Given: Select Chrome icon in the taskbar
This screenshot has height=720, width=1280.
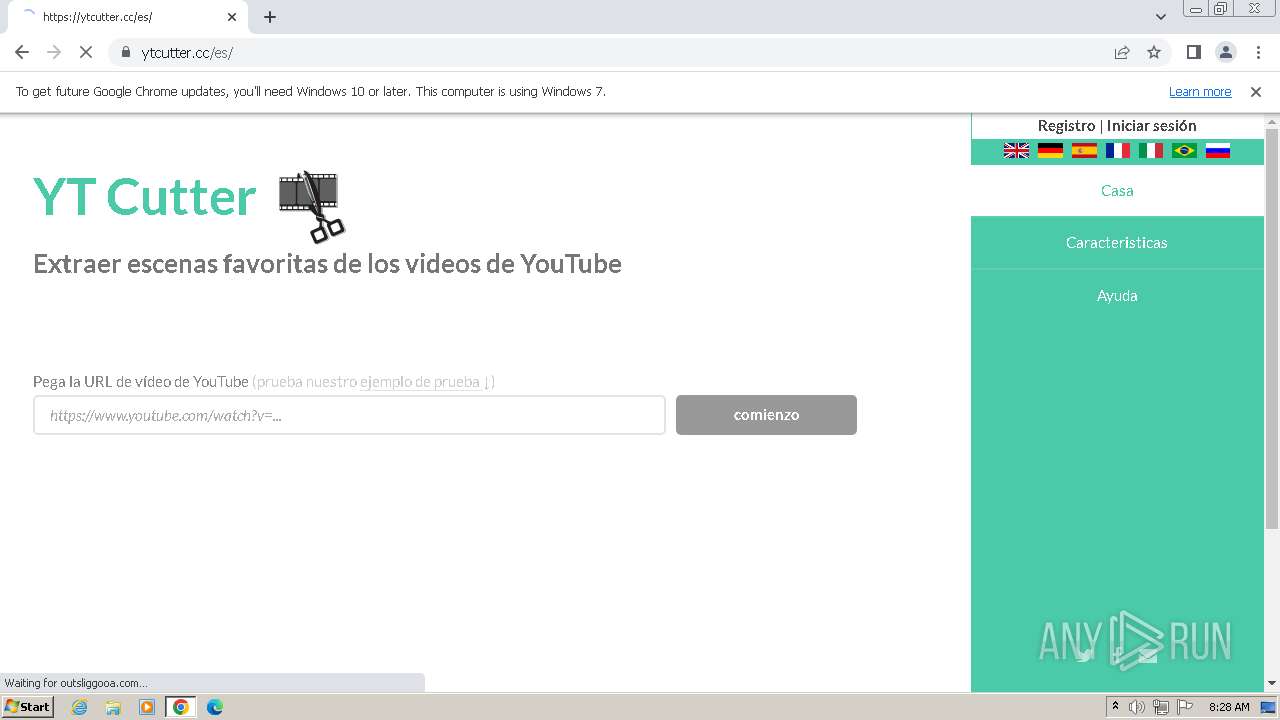Looking at the screenshot, I should tap(181, 707).
